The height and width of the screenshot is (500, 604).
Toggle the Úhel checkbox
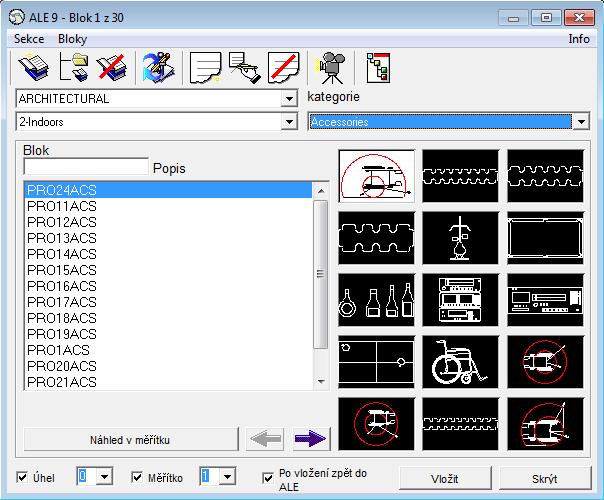click(22, 478)
